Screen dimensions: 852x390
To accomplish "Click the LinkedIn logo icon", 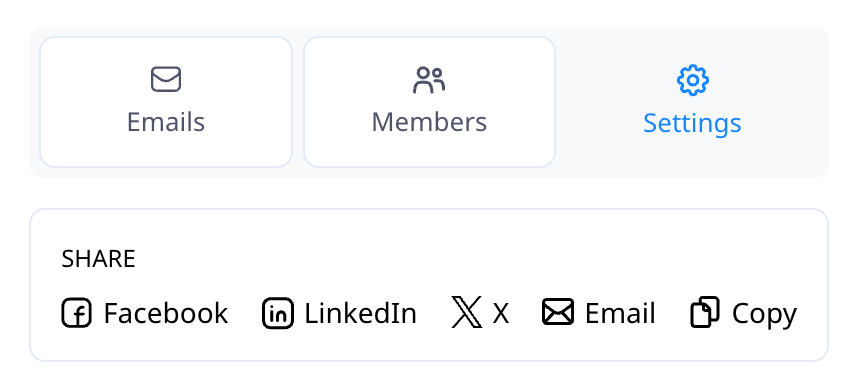I will click(x=278, y=313).
